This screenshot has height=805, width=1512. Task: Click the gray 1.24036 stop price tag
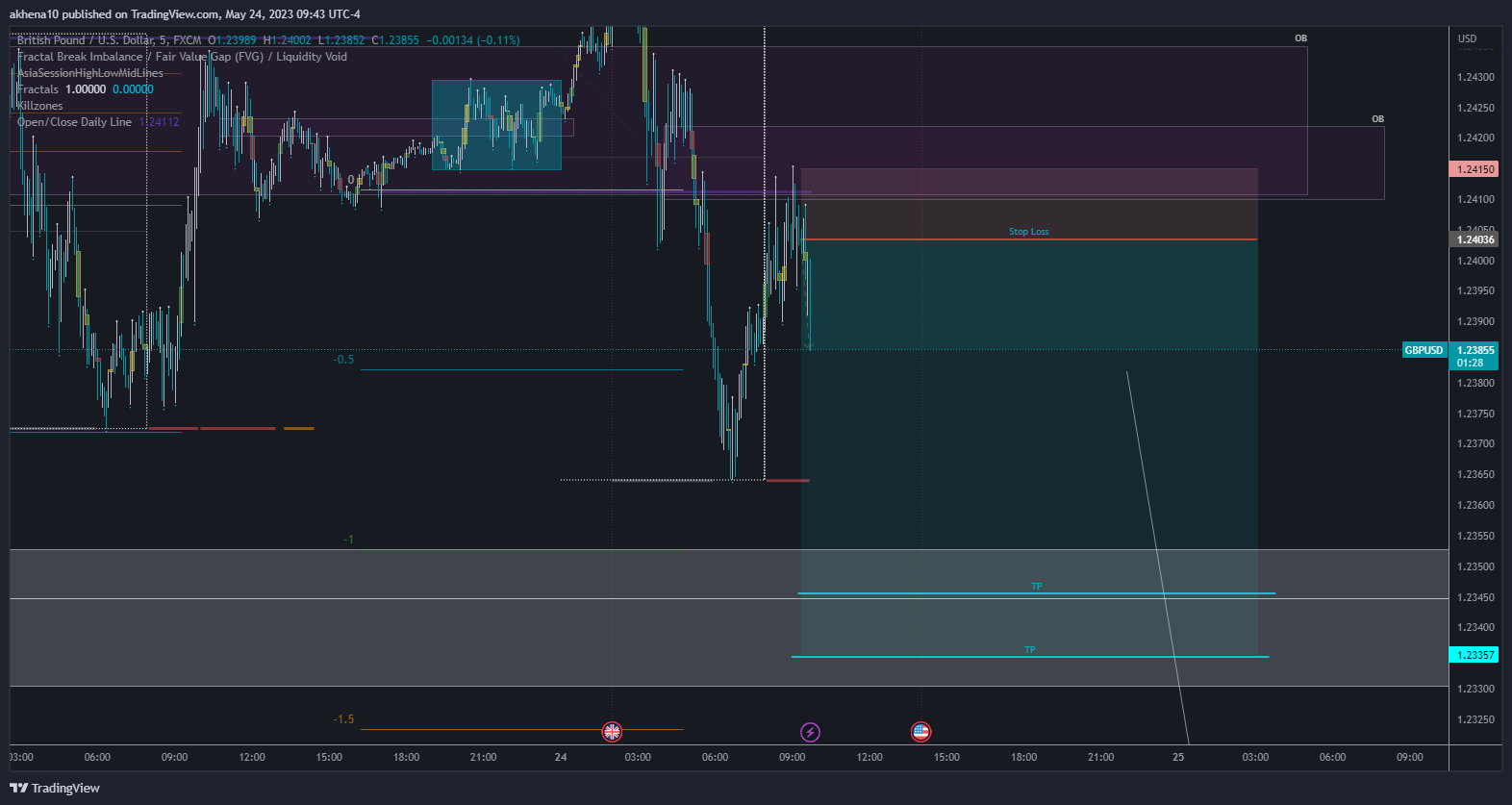(x=1474, y=239)
